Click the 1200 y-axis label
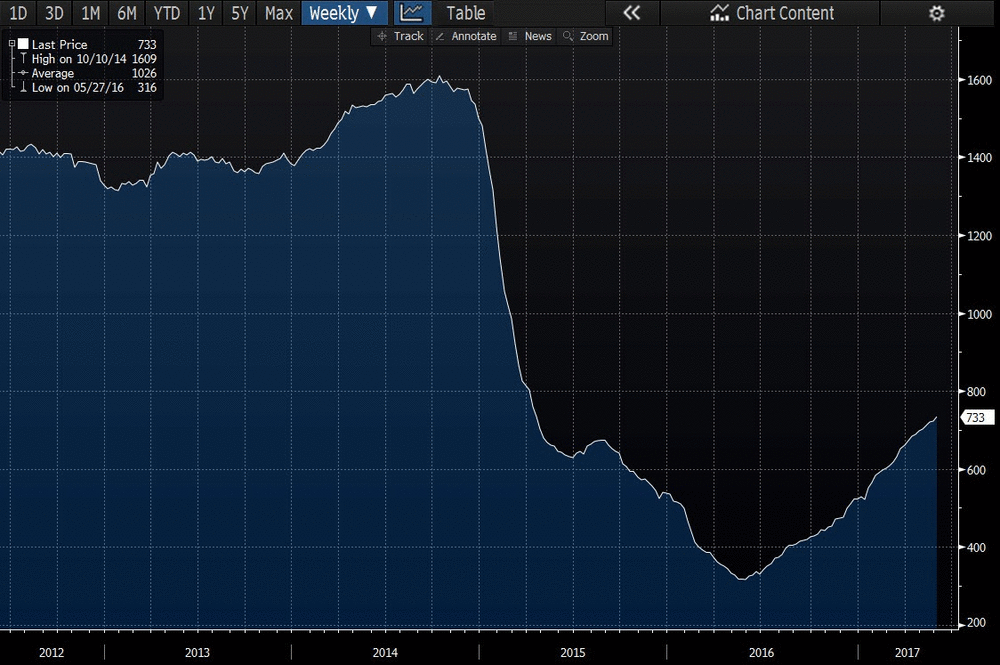1000x665 pixels. (980, 236)
